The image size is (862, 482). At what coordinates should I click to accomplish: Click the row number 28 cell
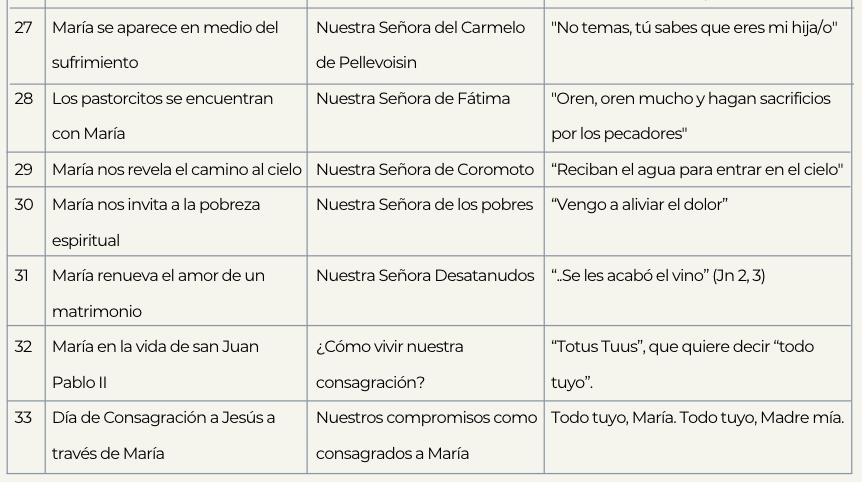24,99
